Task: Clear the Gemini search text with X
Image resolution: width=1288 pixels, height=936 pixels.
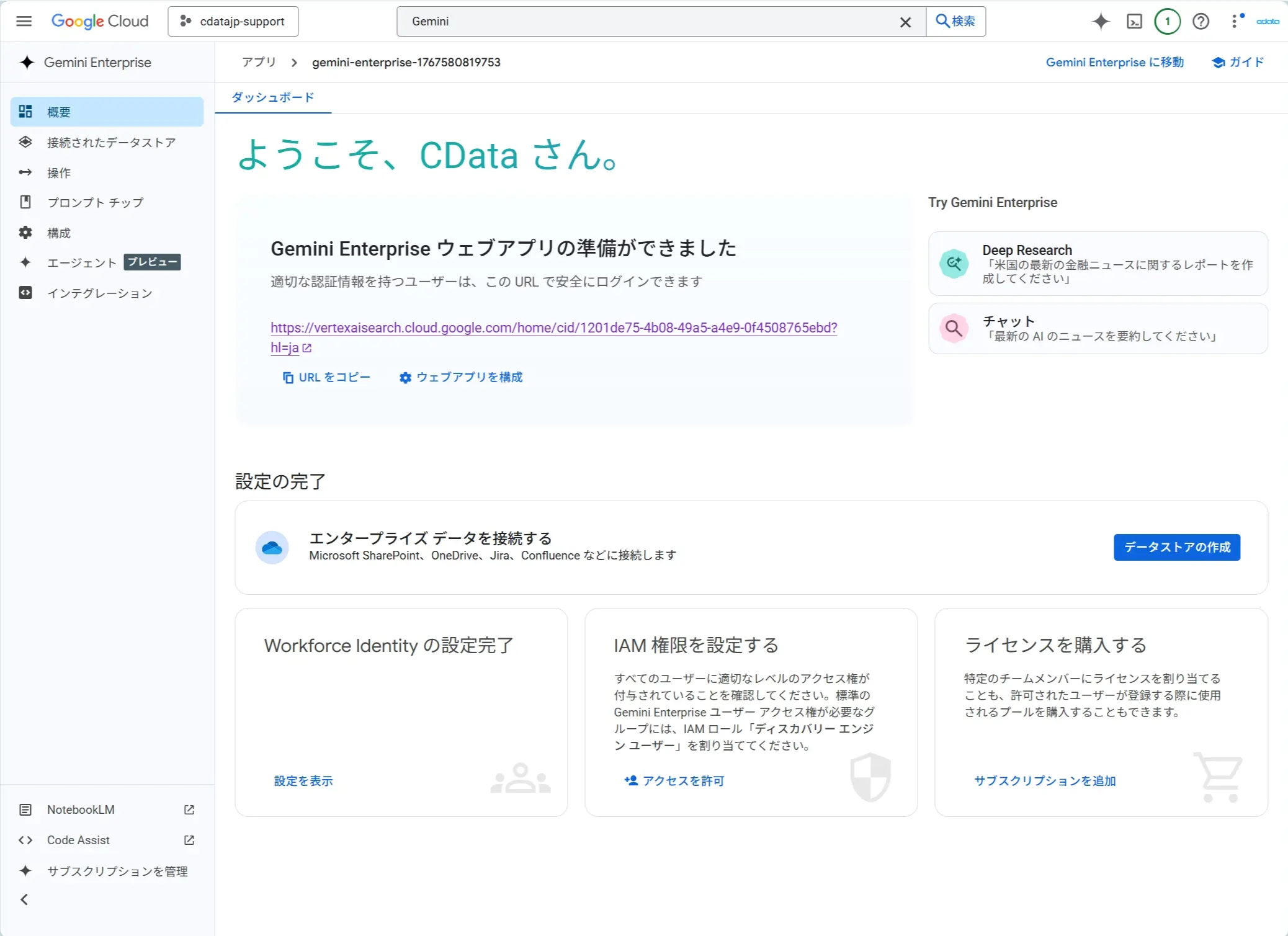Action: click(905, 22)
